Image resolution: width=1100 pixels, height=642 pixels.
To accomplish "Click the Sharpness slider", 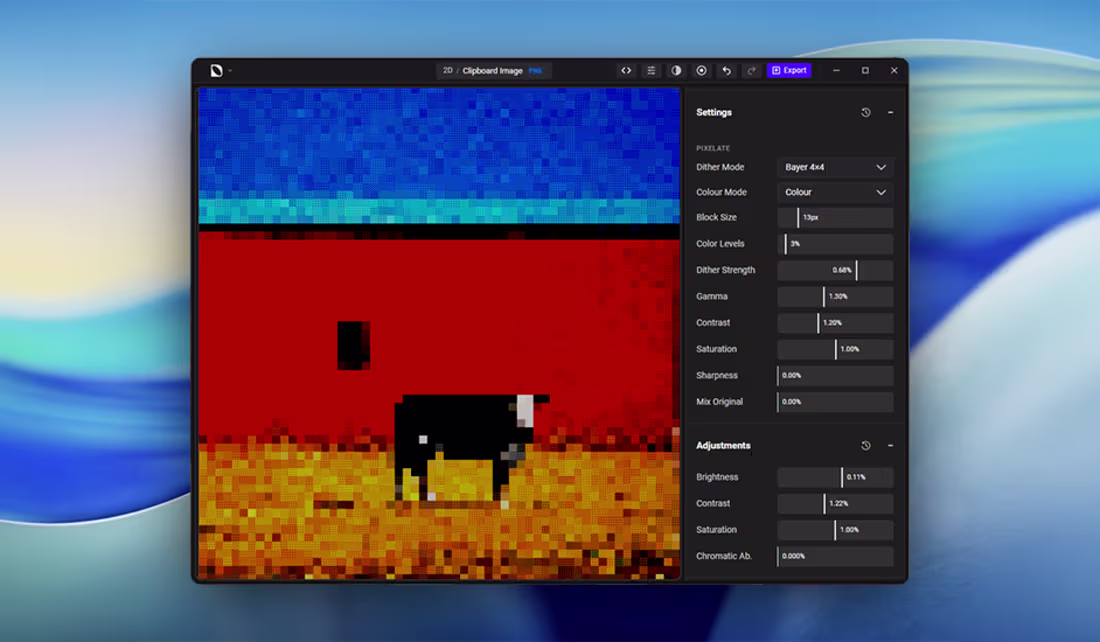I will [836, 375].
